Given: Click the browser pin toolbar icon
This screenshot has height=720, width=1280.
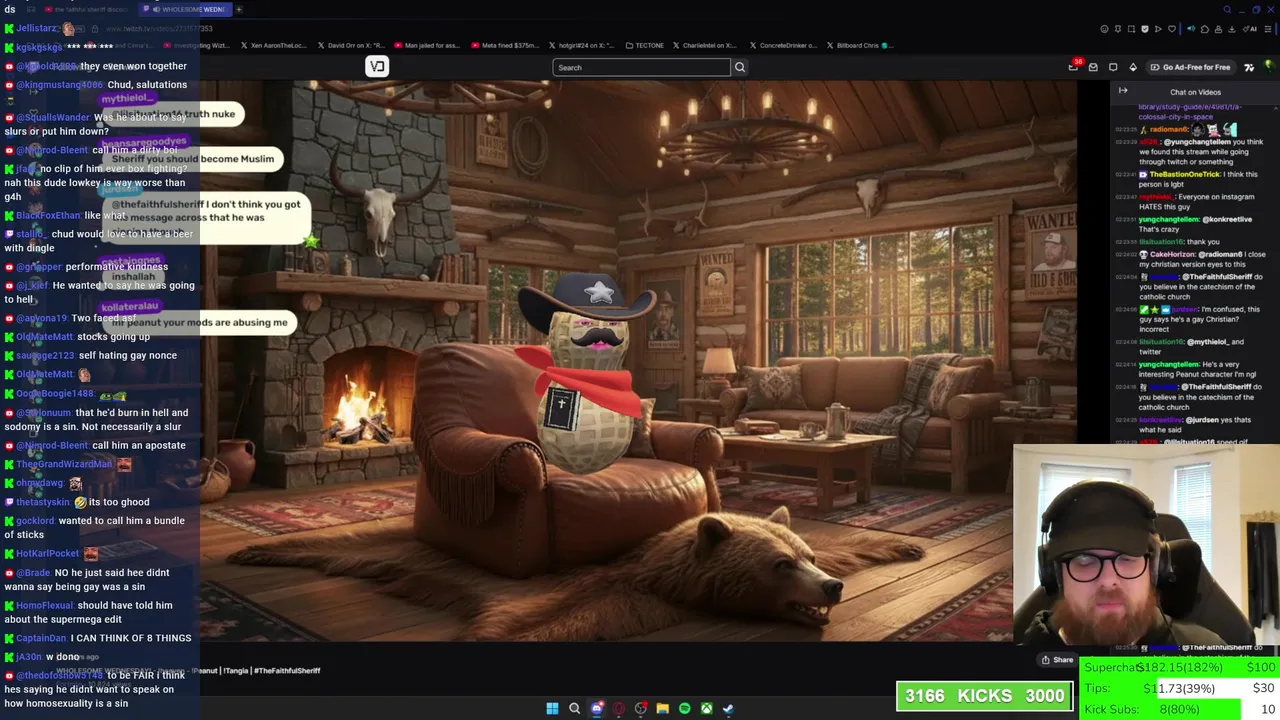Looking at the screenshot, I should pyautogui.click(x=1118, y=29).
